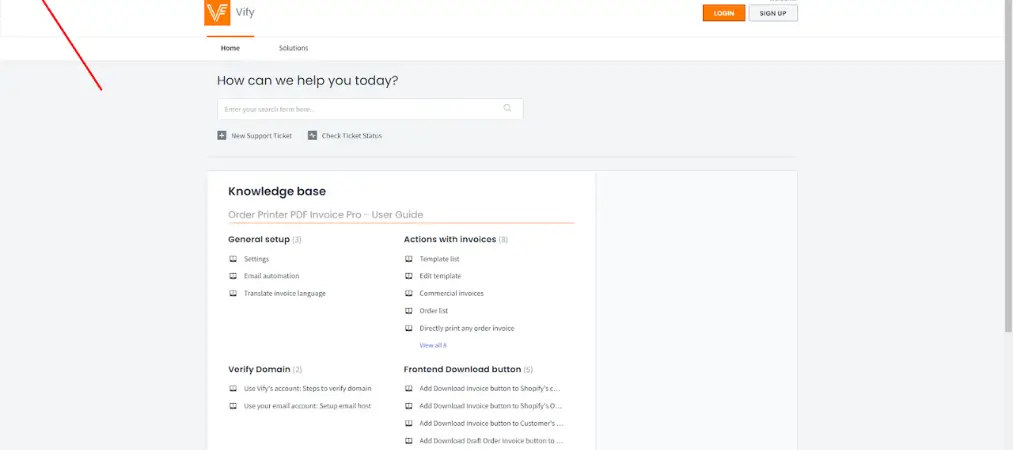Open Use Vify's account: Steps to verify domain
The width and height of the screenshot is (1013, 450).
(308, 389)
